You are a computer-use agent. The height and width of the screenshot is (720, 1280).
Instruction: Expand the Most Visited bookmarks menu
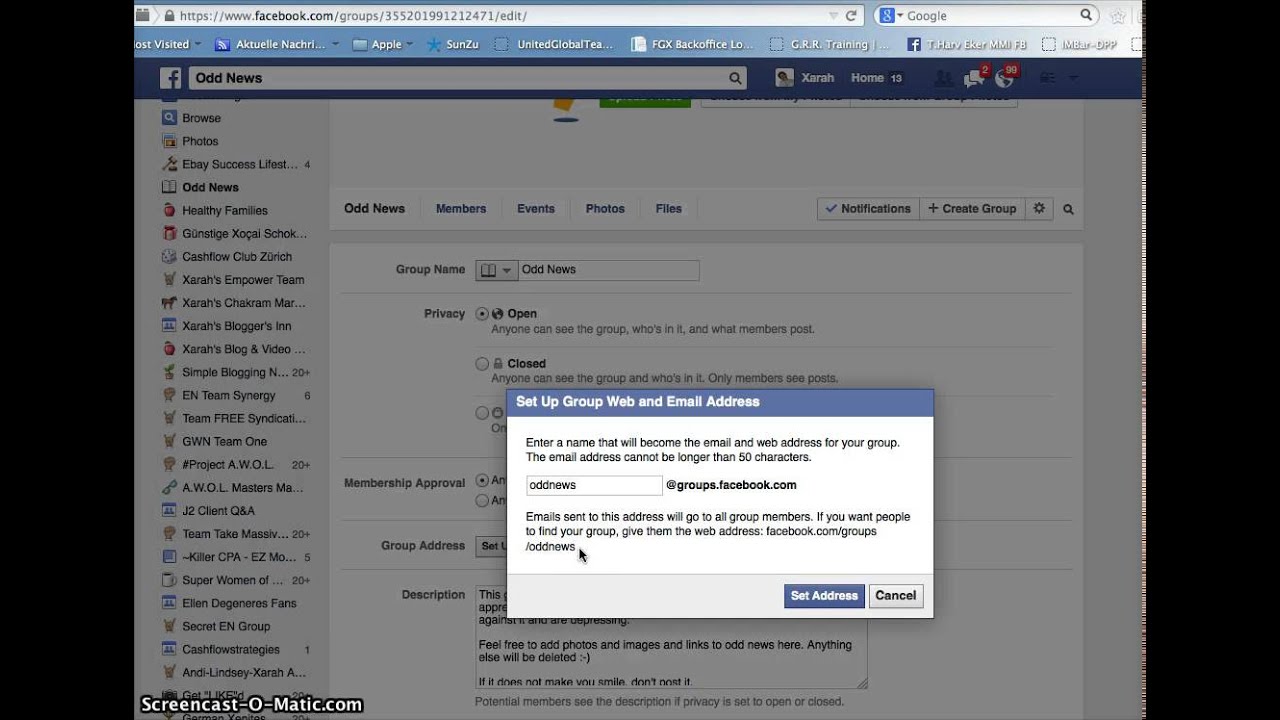(x=168, y=44)
